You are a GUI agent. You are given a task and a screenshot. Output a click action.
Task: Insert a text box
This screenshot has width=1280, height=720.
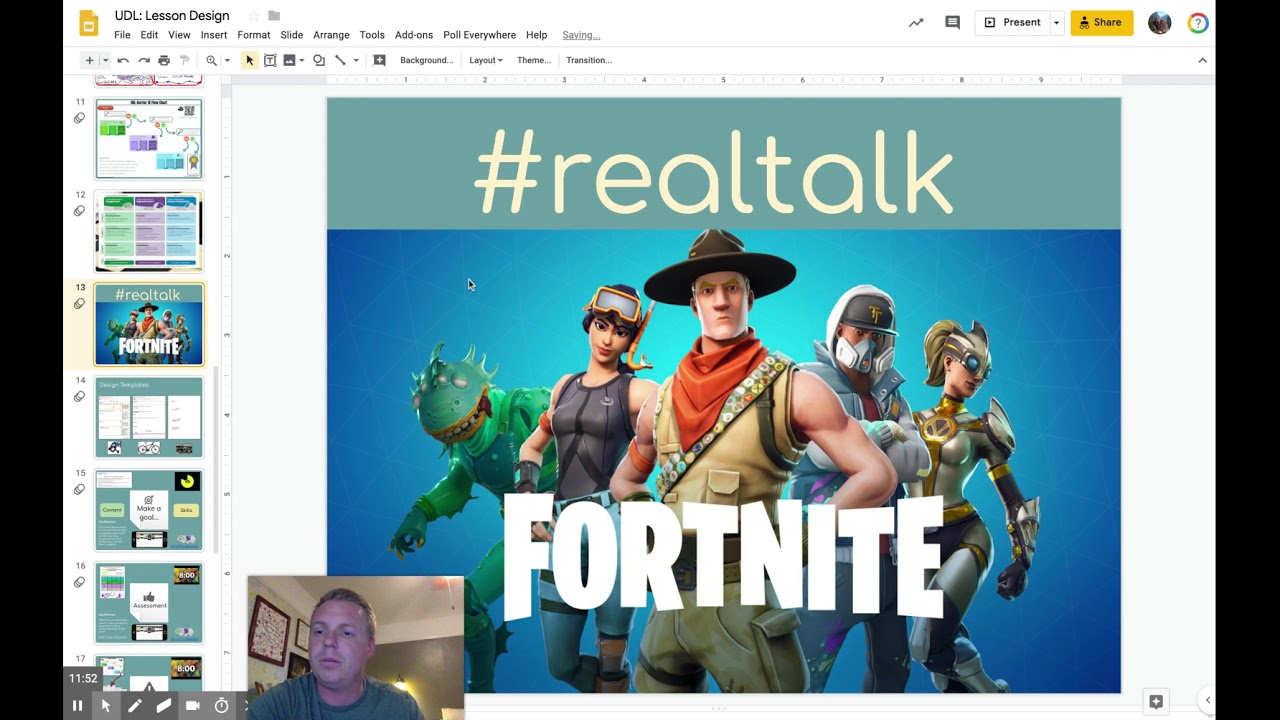tap(270, 60)
